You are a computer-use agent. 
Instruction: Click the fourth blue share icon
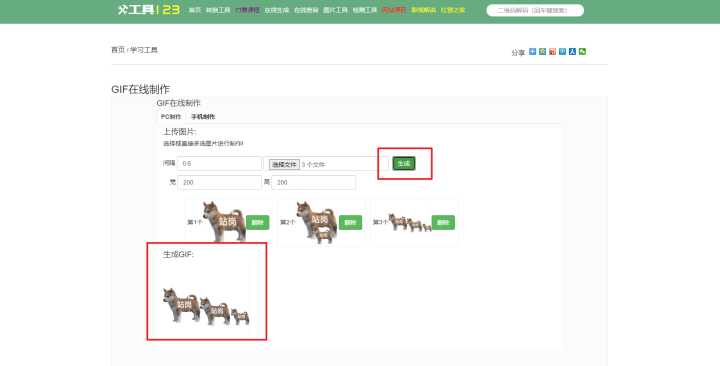(562, 52)
